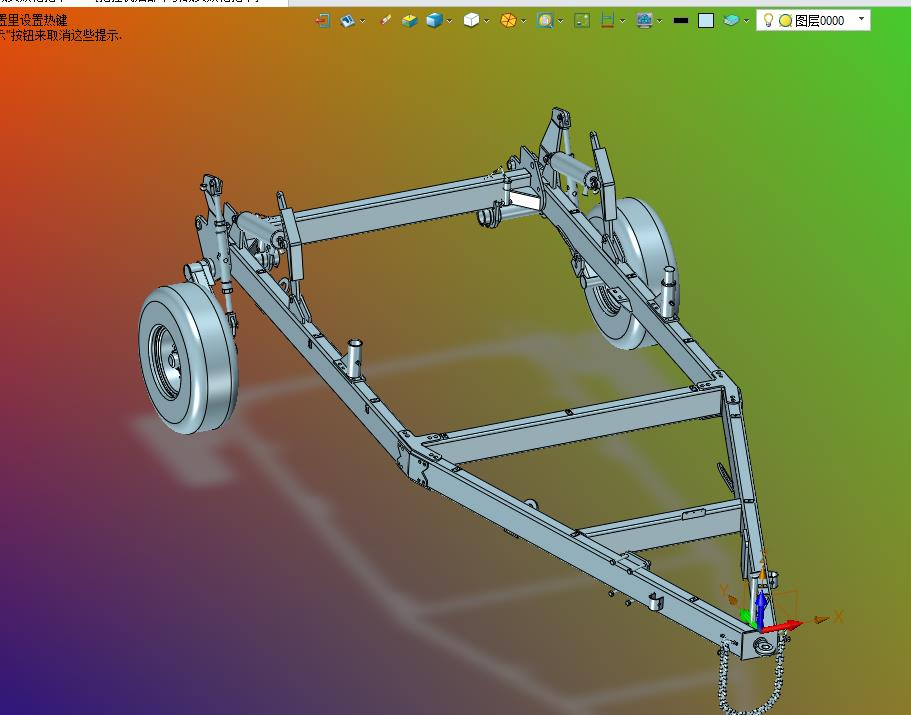Viewport: 911px width, 715px height.
Task: Open the dropdown beside the teal layer icon
Action: (746, 21)
